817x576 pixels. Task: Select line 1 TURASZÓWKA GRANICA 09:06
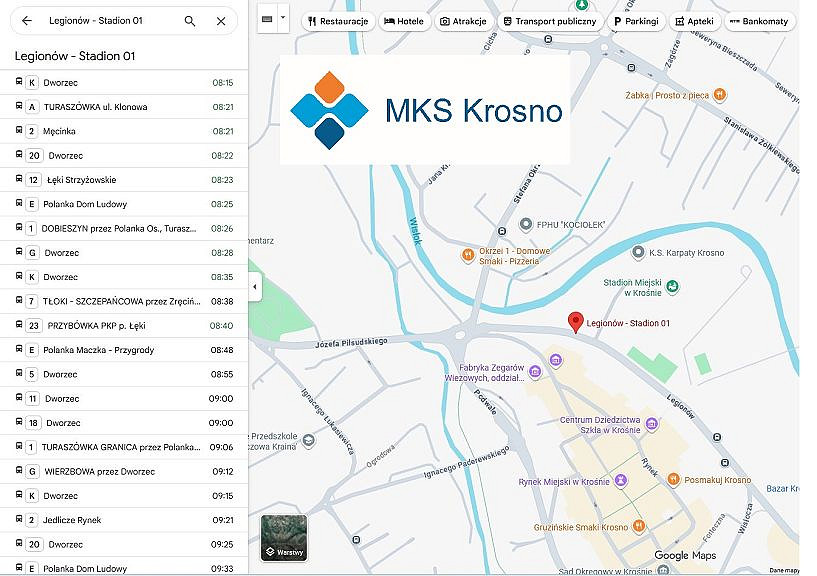tap(124, 447)
